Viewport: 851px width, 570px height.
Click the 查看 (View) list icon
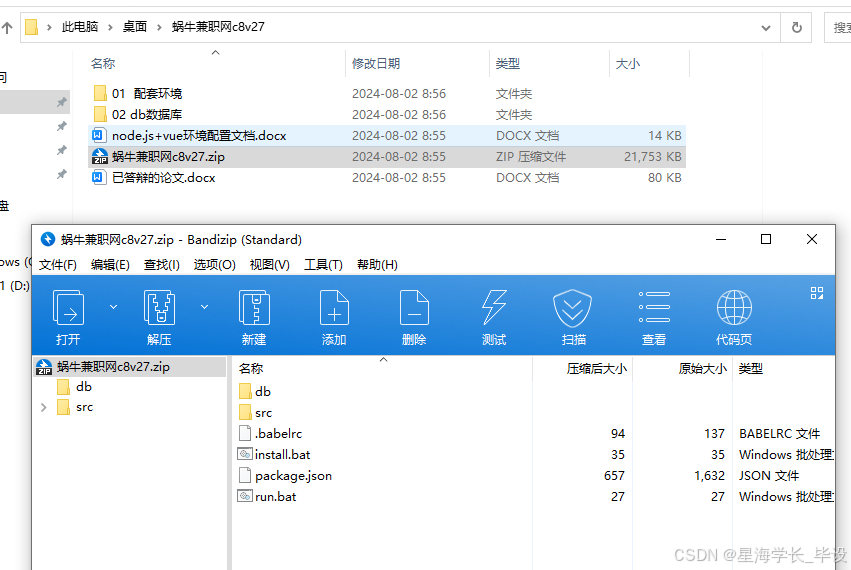click(654, 307)
